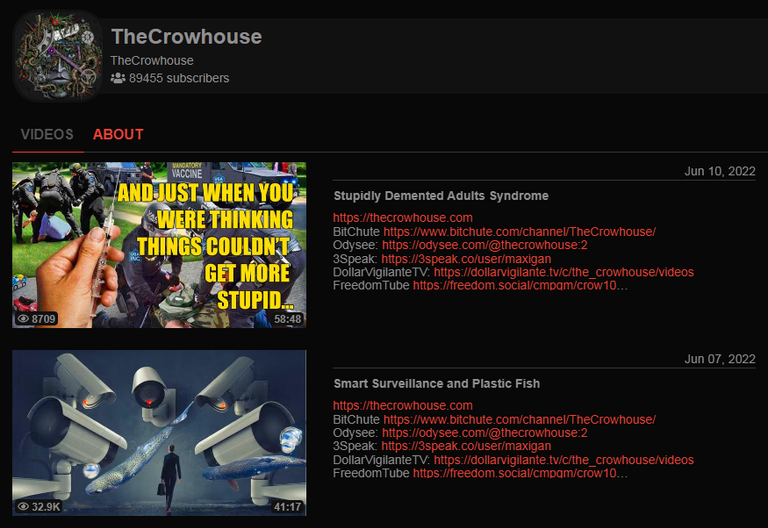Open Odysee link in first video description
The image size is (768, 528).
(484, 245)
